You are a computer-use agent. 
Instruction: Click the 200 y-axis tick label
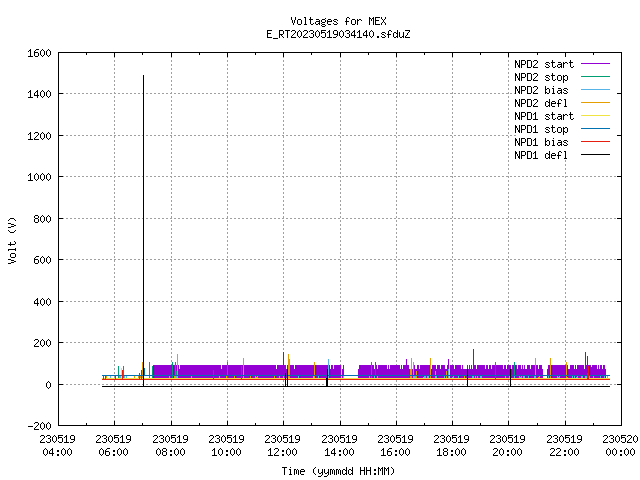[x=42, y=343]
